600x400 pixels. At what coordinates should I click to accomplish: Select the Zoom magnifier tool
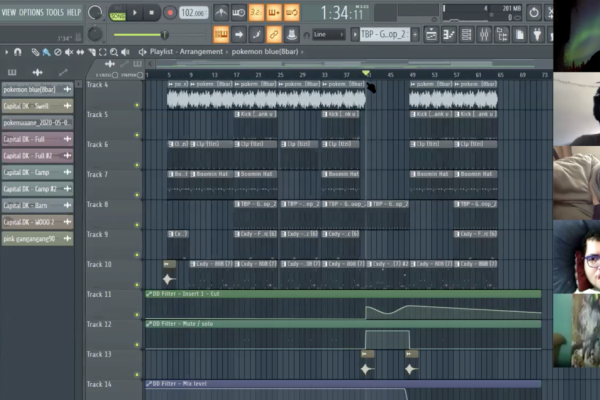point(114,52)
